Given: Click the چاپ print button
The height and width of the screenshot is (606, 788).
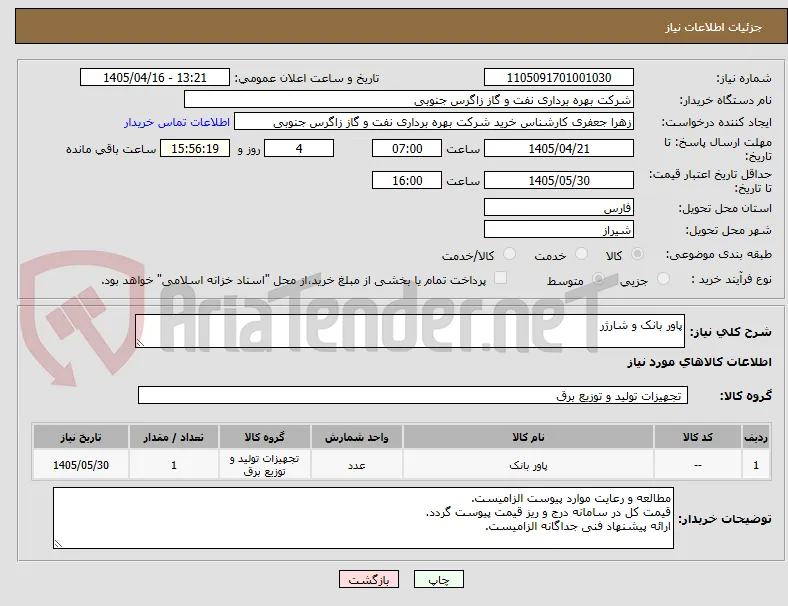Looking at the screenshot, I should (439, 579).
